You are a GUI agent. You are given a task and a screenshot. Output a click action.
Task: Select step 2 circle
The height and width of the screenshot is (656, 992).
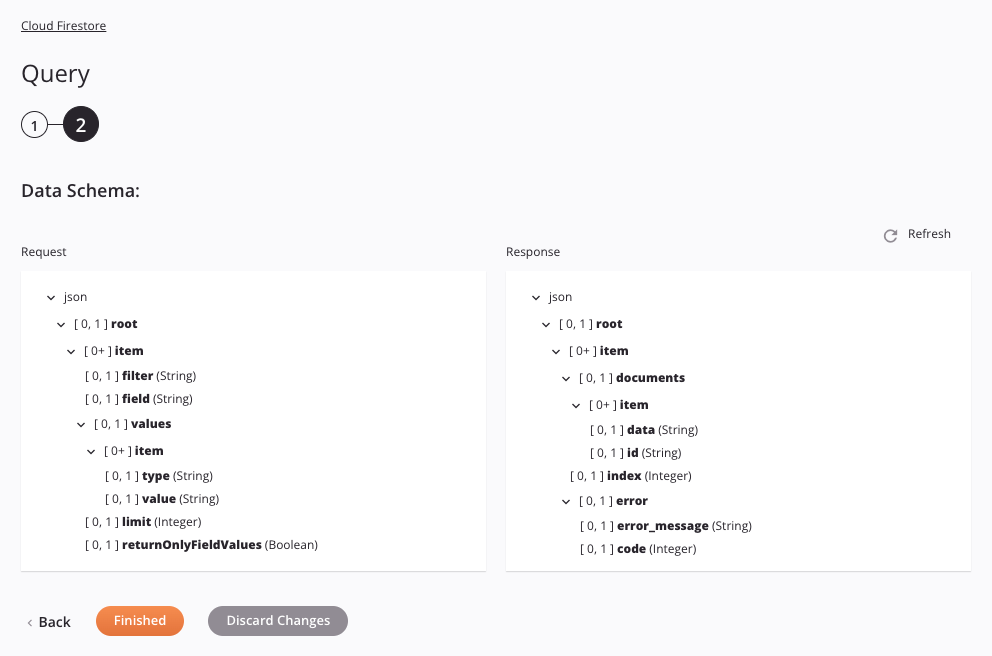[81, 126]
